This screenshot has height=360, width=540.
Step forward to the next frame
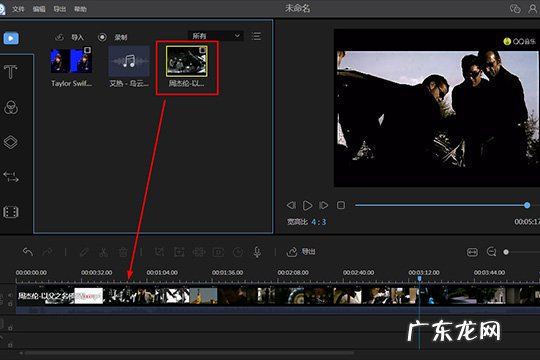pos(323,205)
